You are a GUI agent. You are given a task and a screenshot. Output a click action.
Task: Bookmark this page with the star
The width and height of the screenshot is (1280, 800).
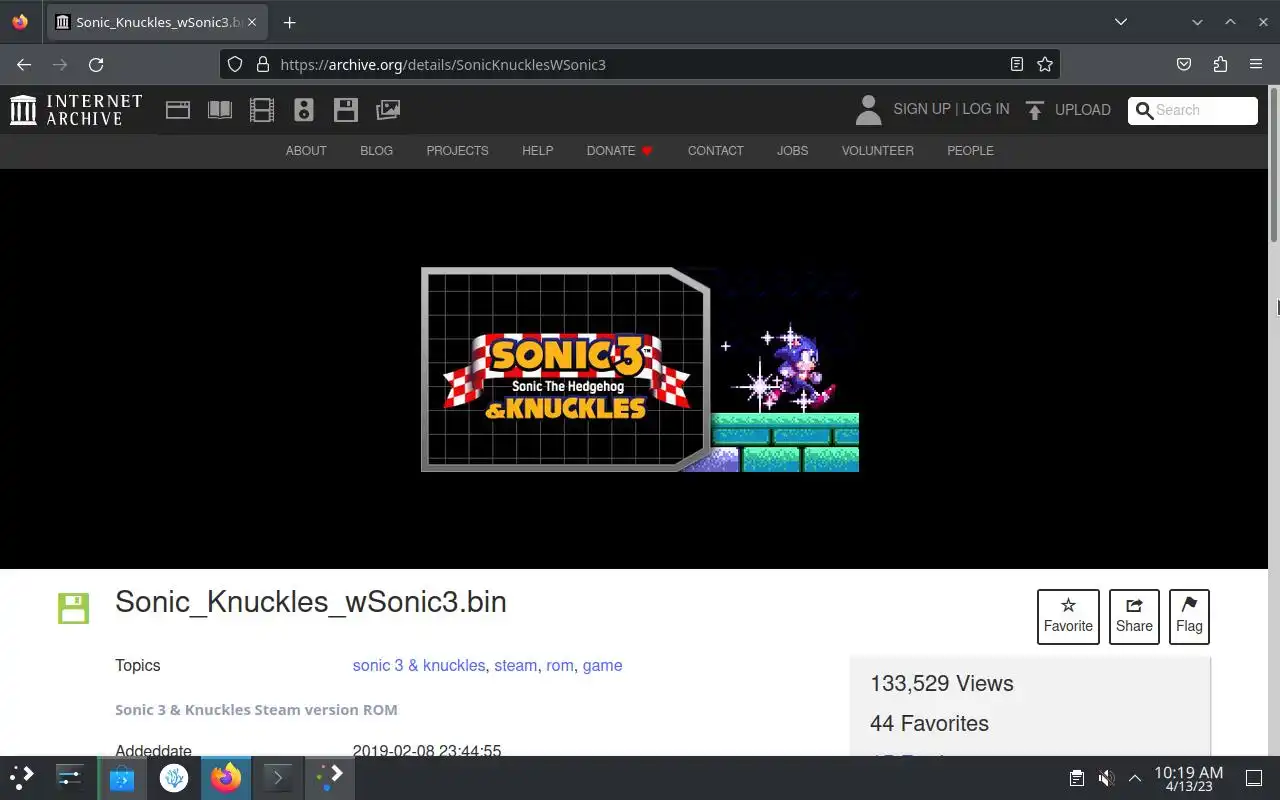(x=1045, y=64)
